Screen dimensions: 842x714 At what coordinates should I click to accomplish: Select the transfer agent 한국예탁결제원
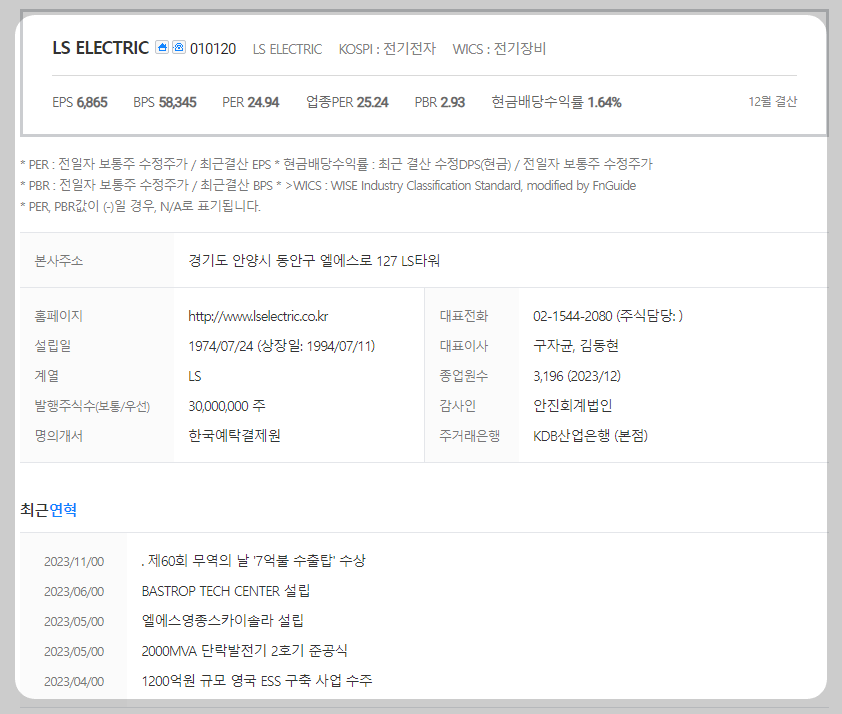point(234,435)
